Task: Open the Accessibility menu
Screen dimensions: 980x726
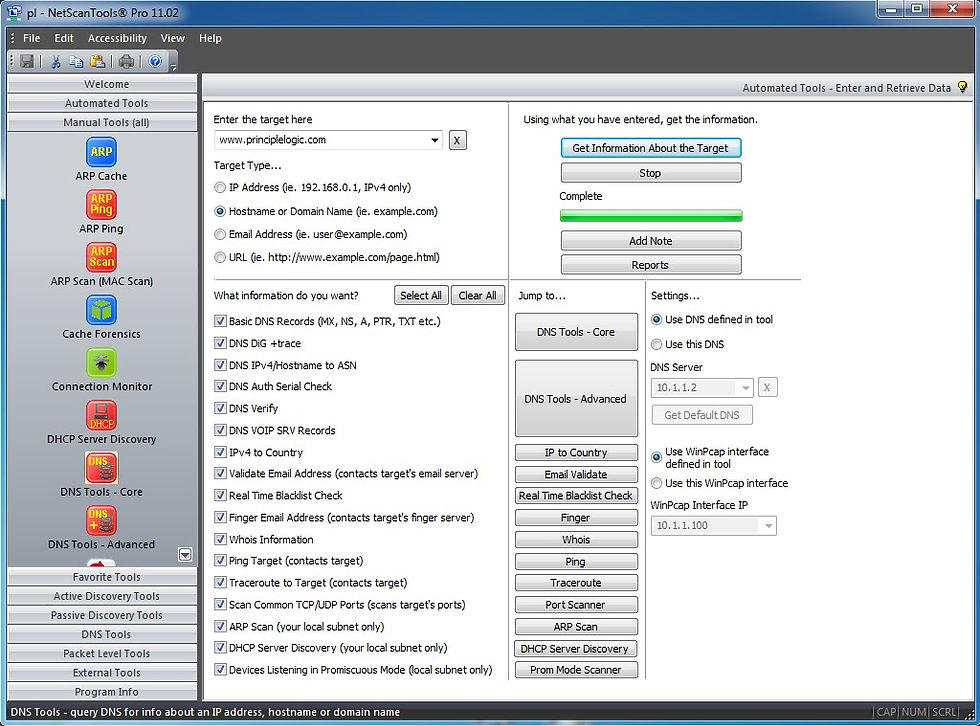Action: click(x=117, y=38)
